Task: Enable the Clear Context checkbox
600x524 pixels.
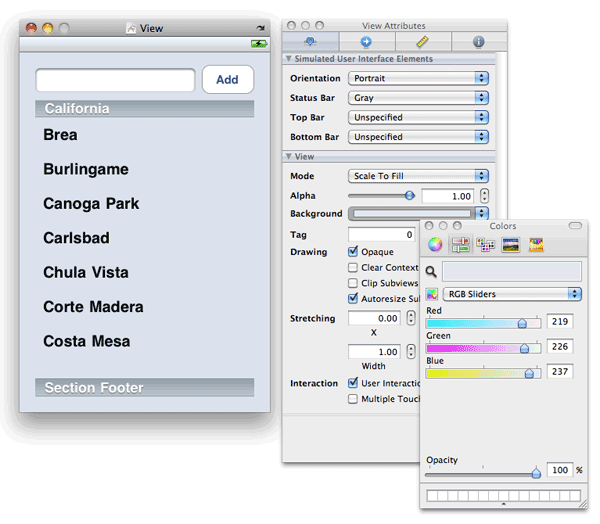Action: coord(353,268)
